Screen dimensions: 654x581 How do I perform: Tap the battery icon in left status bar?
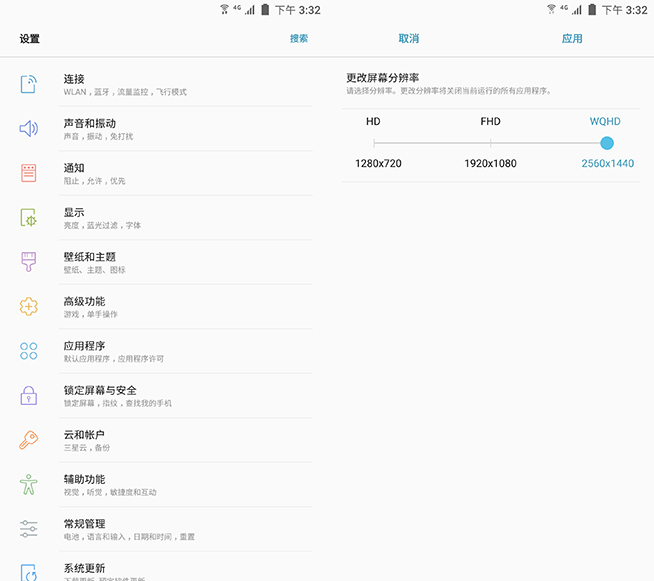(265, 10)
